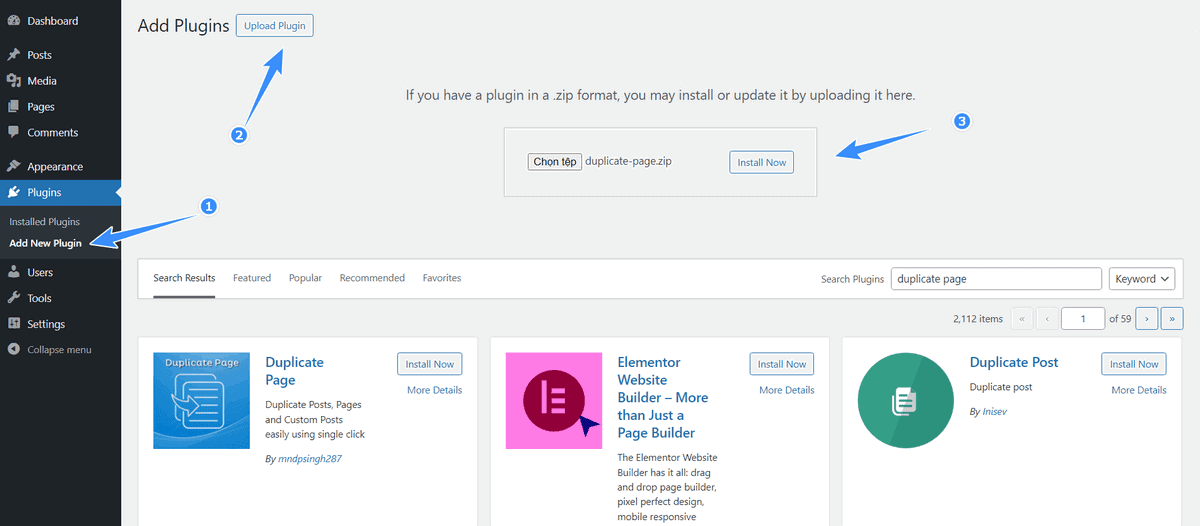Open author Inisev link
This screenshot has height=526, width=1200.
996,412
